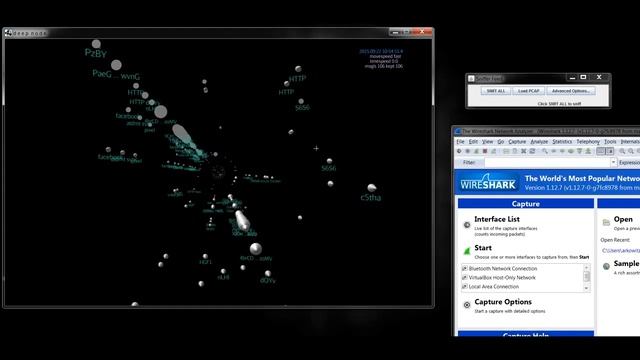Select Bluetooth Network Connection interface
The image size is (640, 360).
tap(503, 269)
